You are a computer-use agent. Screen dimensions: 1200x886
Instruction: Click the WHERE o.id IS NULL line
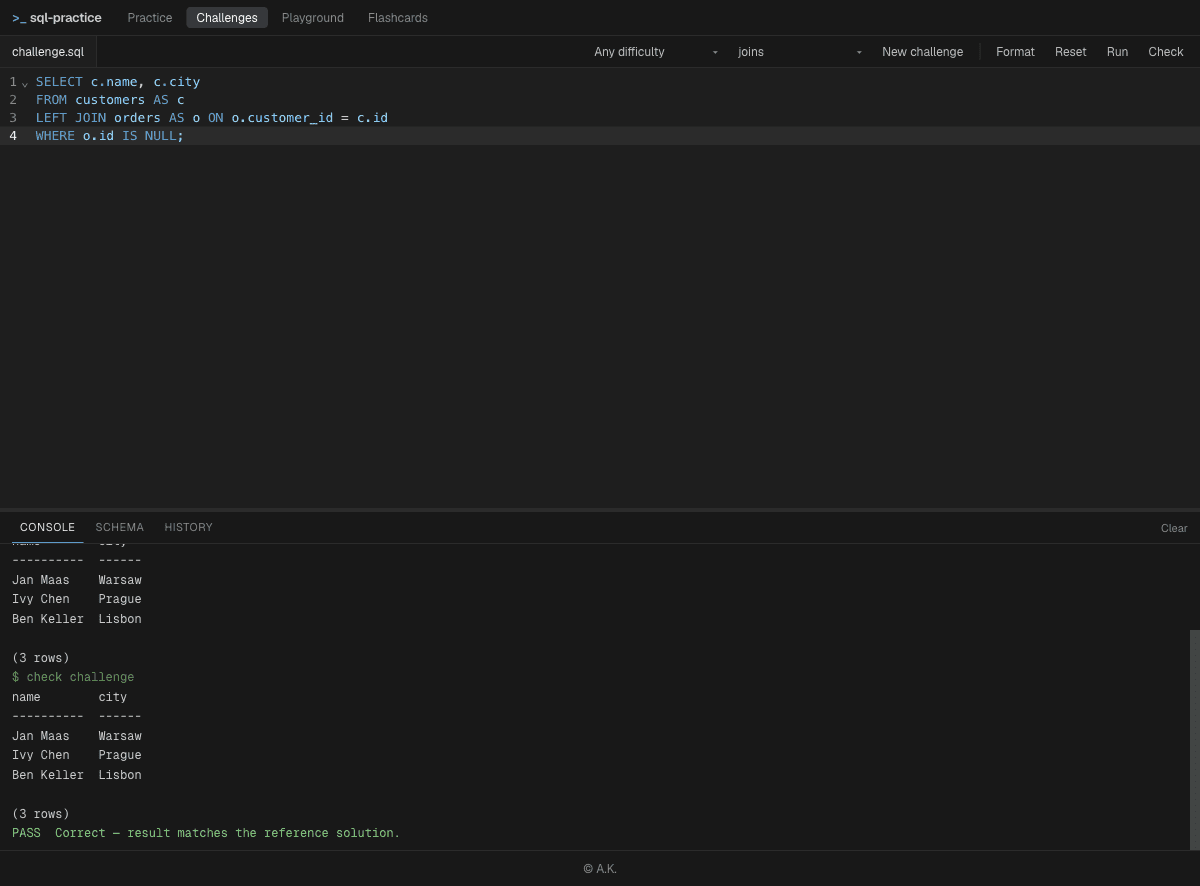coord(110,136)
